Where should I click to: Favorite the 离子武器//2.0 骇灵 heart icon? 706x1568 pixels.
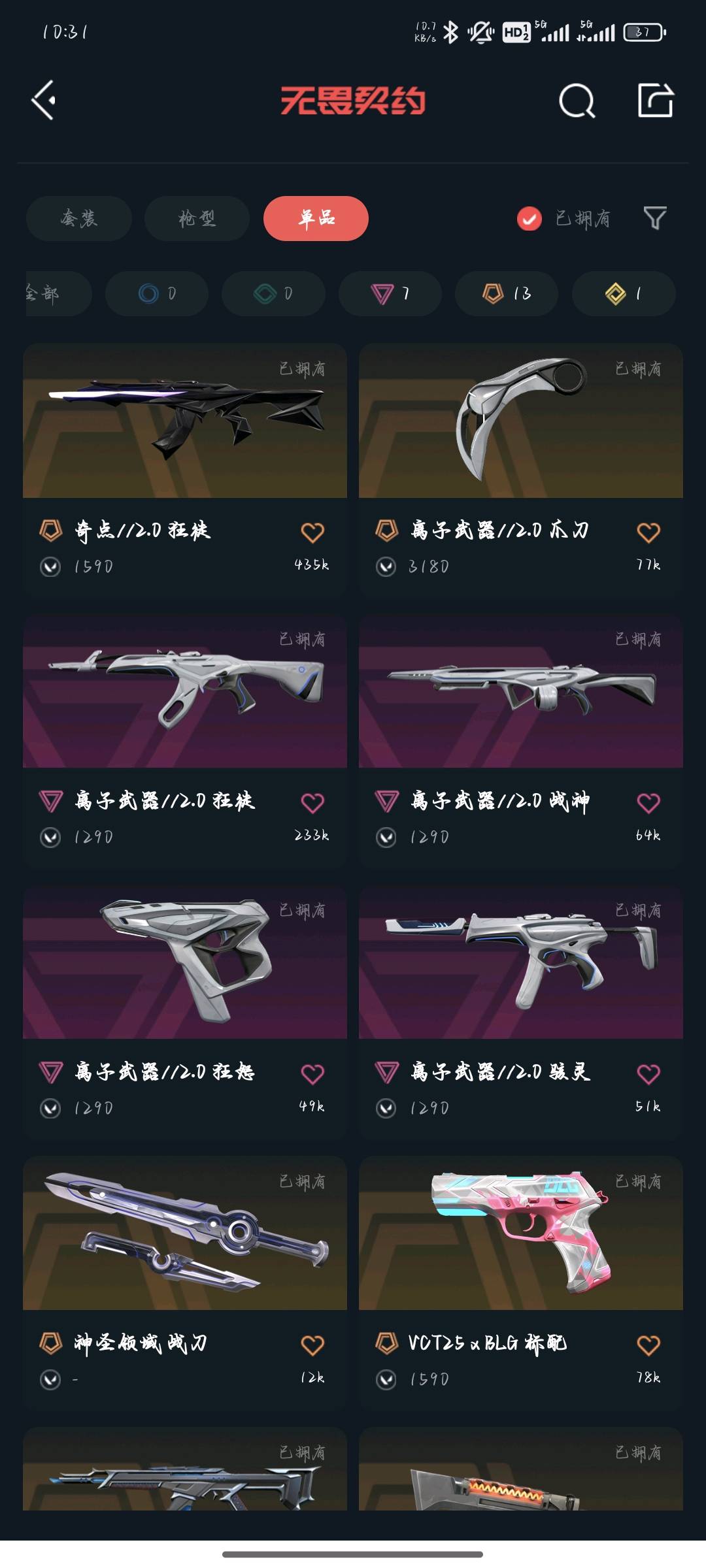tap(648, 1074)
